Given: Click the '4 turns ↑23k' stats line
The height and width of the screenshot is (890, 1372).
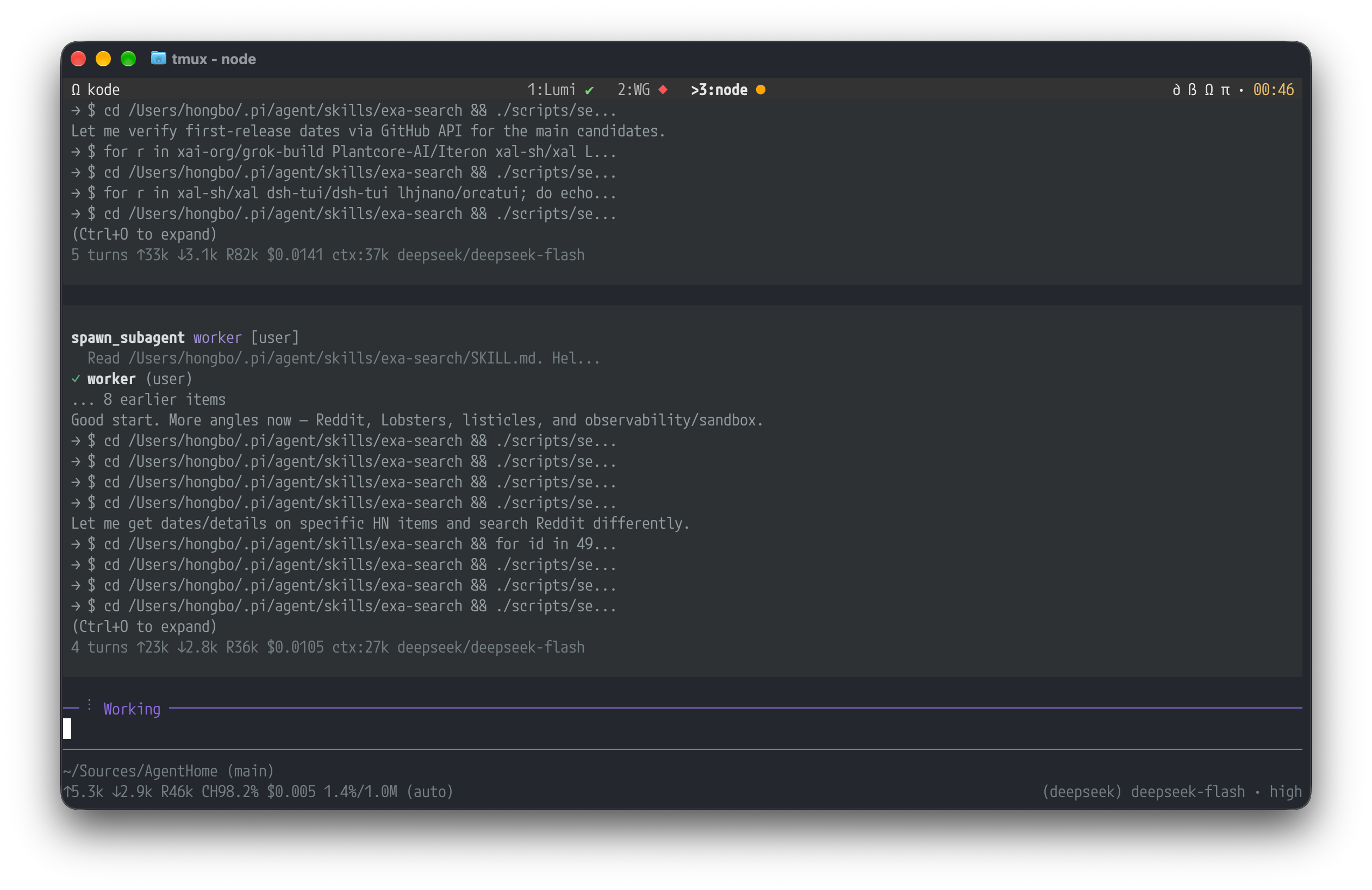Looking at the screenshot, I should coord(328,648).
